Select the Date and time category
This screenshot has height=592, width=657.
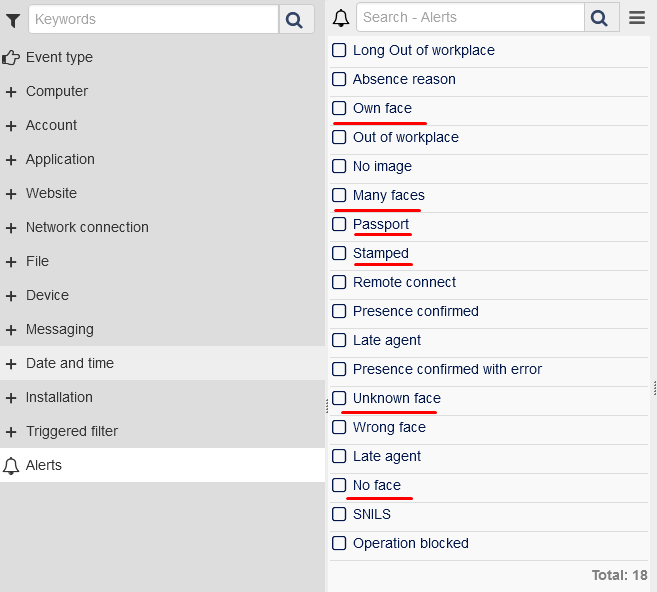pyautogui.click(x=70, y=363)
